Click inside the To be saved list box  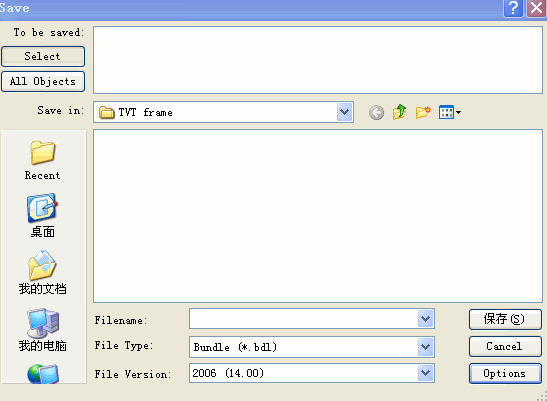tap(318, 60)
